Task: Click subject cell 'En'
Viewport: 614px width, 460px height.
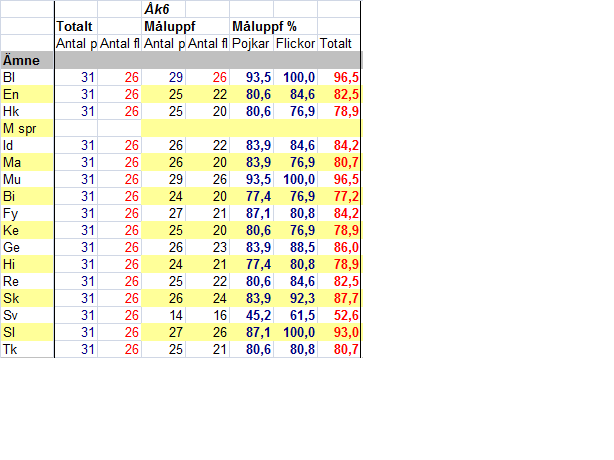Action: pyautogui.click(x=27, y=94)
